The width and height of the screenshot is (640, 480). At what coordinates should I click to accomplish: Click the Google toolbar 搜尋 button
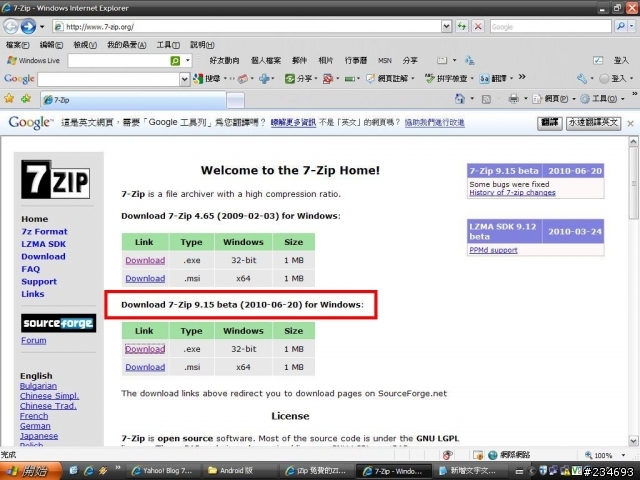pyautogui.click(x=207, y=79)
